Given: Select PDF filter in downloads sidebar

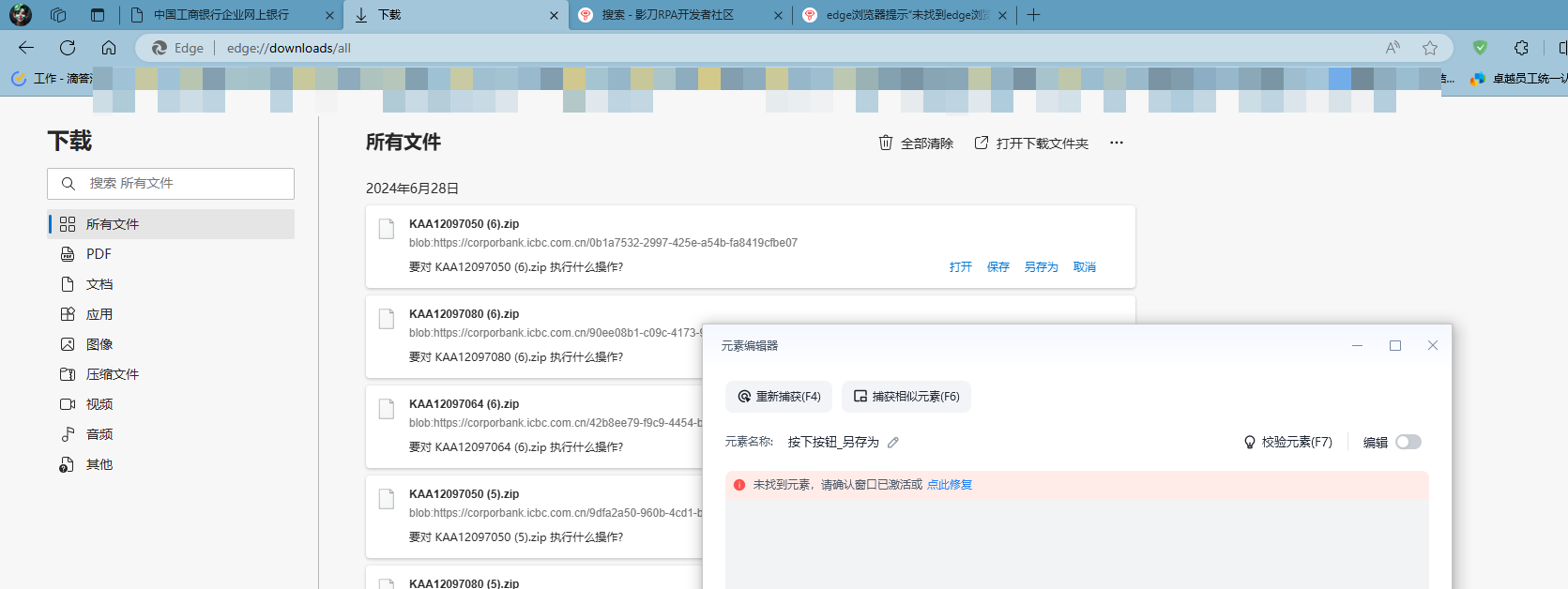Looking at the screenshot, I should click(99, 254).
